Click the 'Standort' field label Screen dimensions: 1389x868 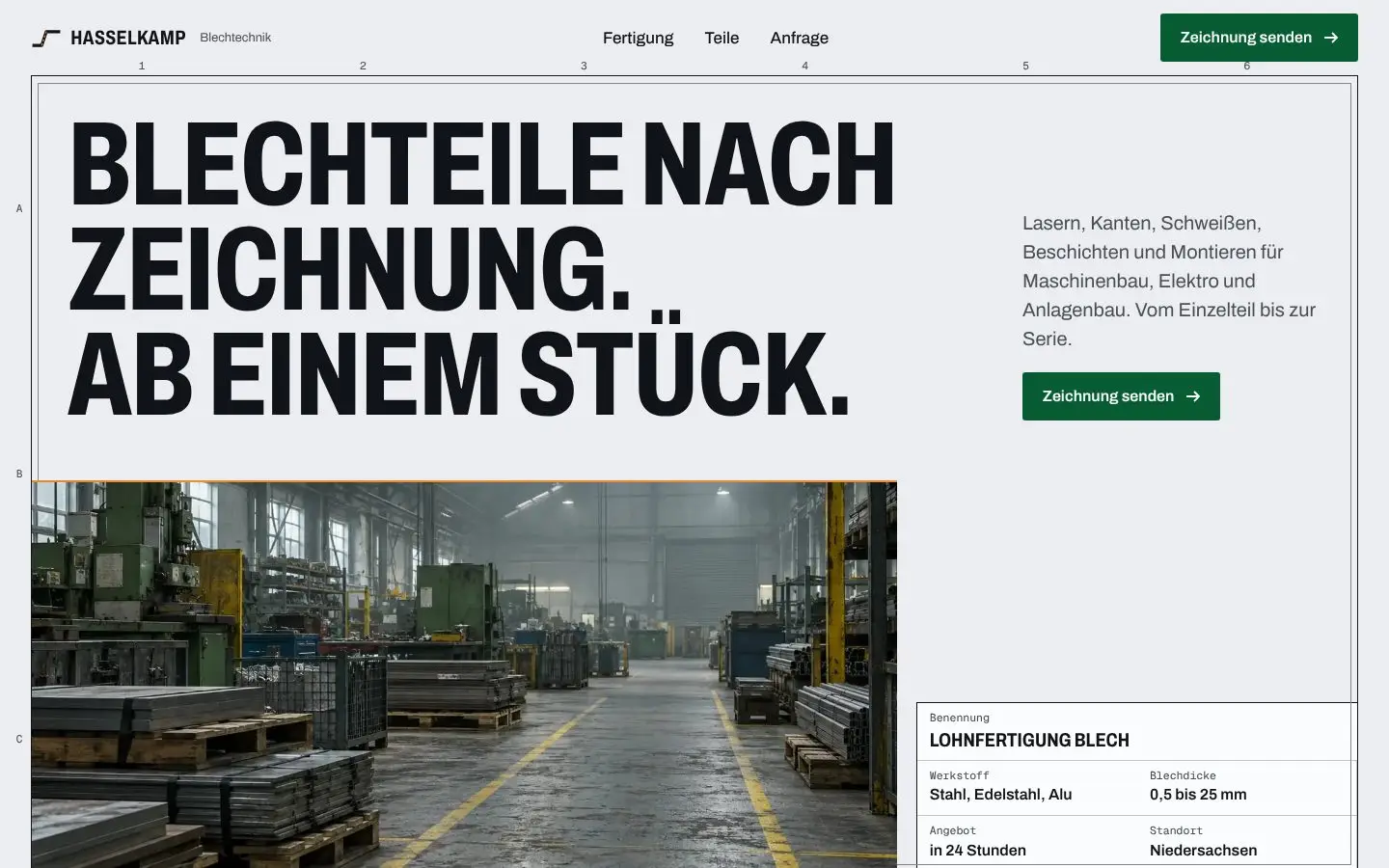[x=1176, y=830]
